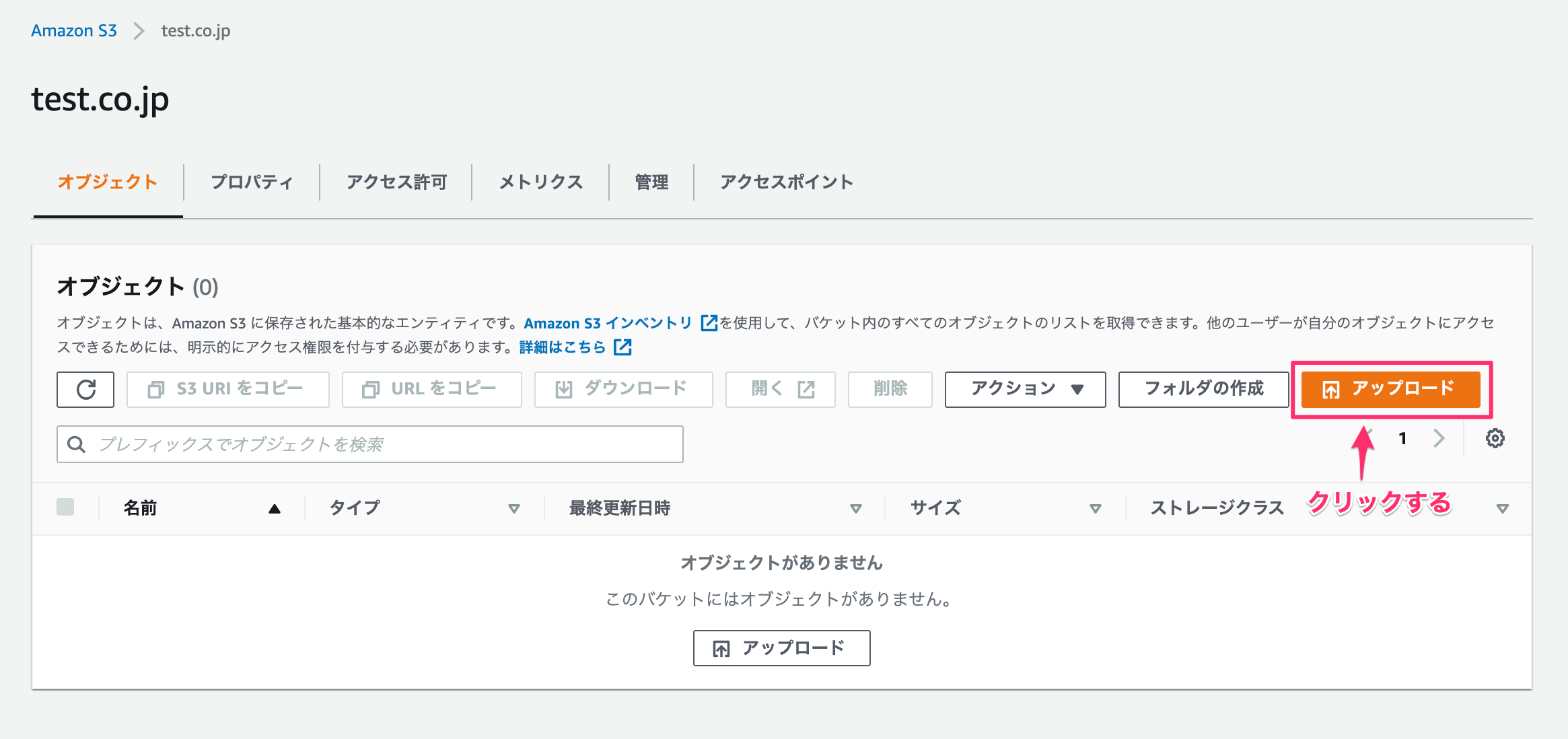Click the external link icon next to 詳細はこちら
The image size is (1568, 739).
(623, 347)
